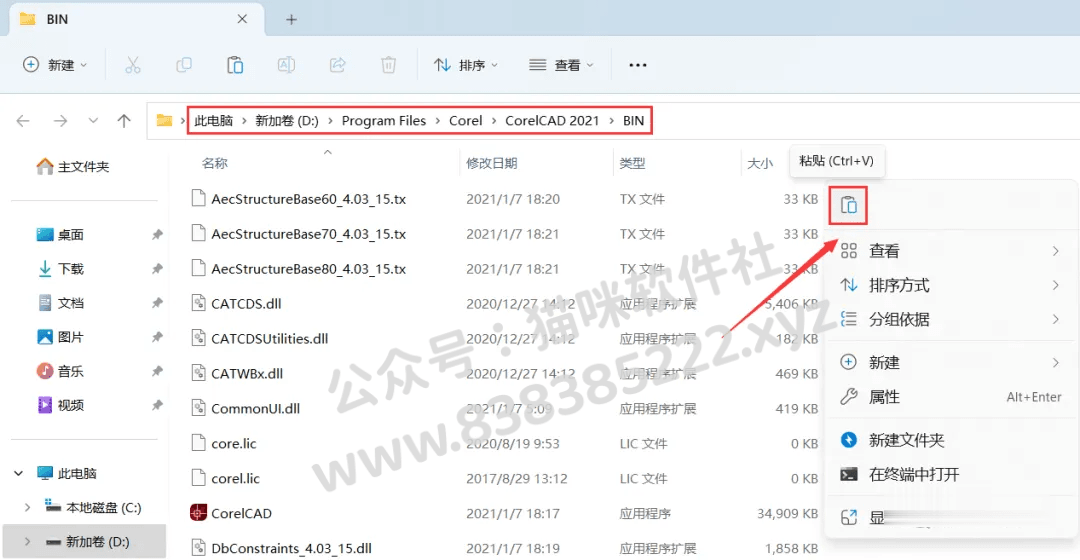This screenshot has height=560, width=1080.
Task: Open 分组依据 submenu in context menu
Action: coord(951,320)
